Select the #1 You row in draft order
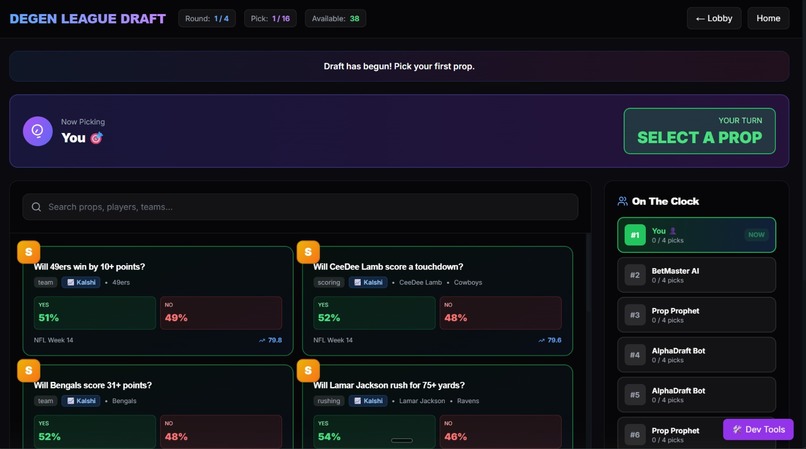The height and width of the screenshot is (449, 806). coord(697,235)
